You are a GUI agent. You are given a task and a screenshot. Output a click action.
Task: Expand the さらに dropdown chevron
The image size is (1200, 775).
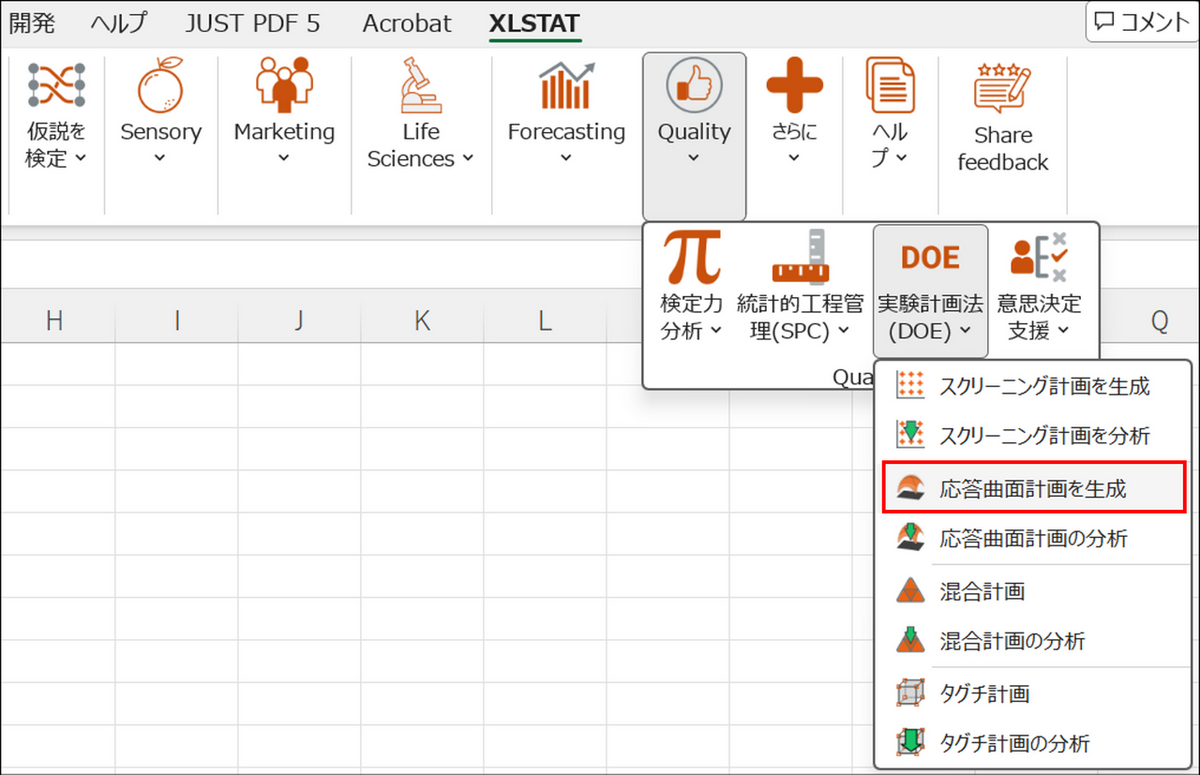pyautogui.click(x=795, y=158)
